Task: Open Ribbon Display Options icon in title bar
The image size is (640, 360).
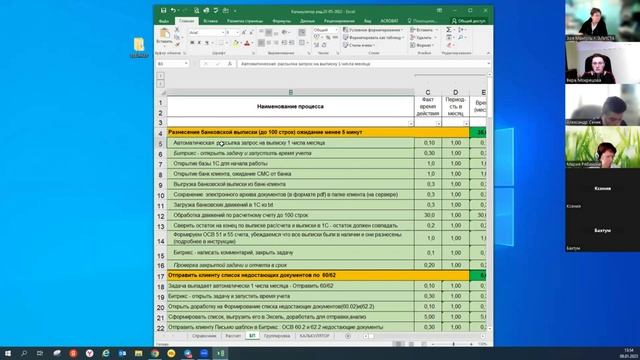Action: (440, 11)
